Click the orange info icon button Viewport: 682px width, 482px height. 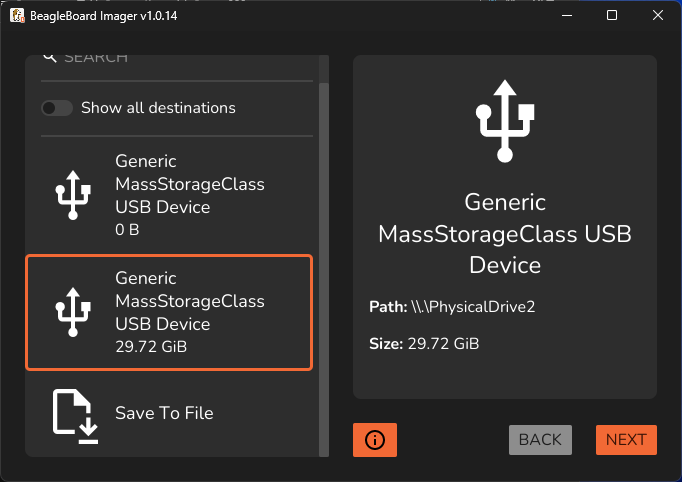[374, 440]
